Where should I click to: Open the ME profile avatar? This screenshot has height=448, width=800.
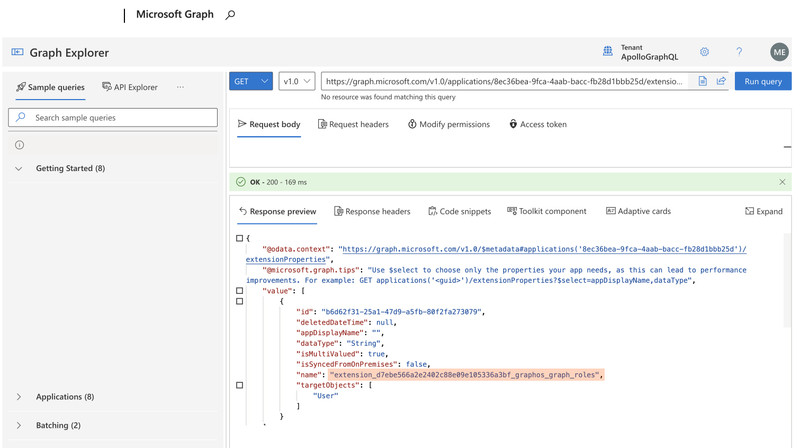779,52
